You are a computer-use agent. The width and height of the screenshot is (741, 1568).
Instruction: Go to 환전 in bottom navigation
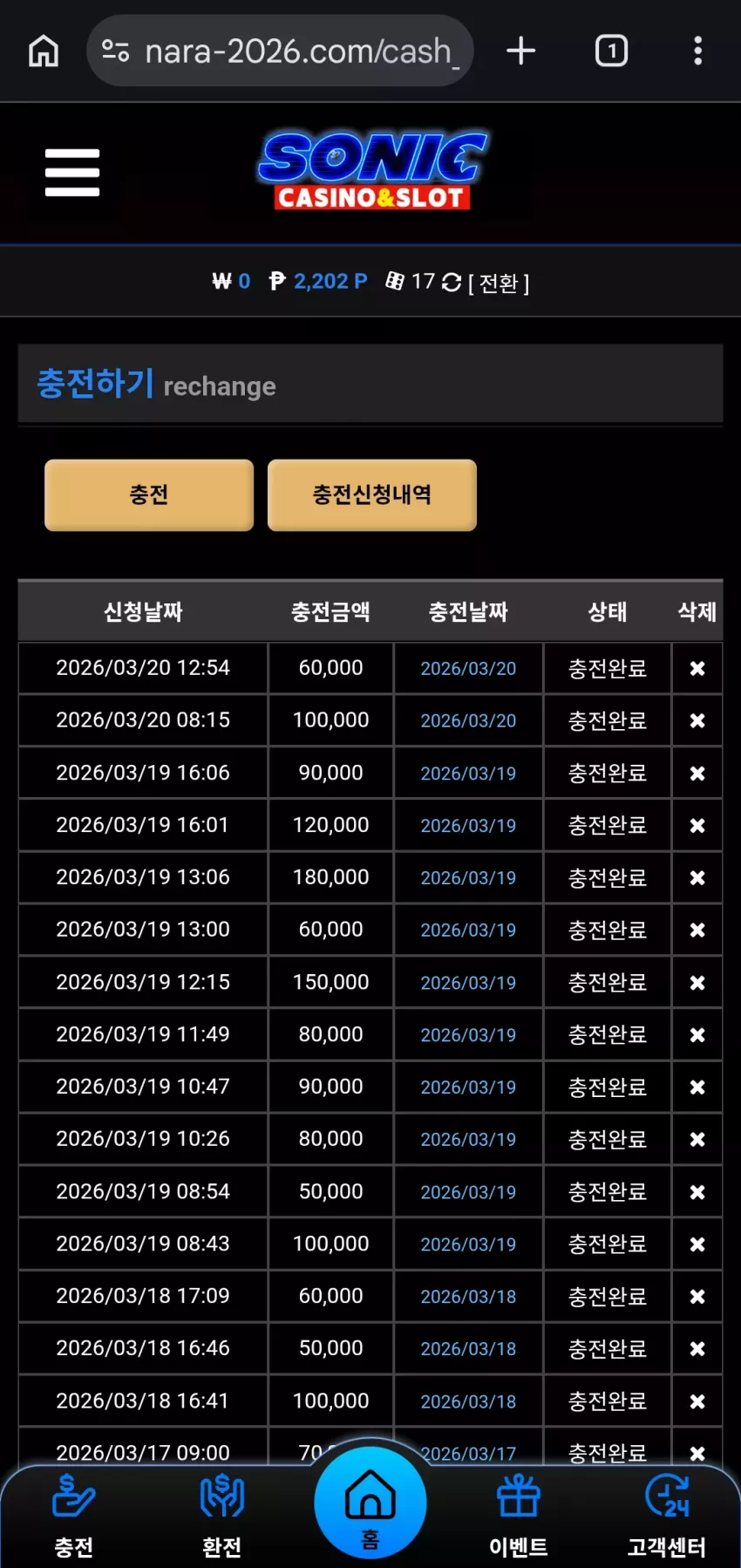pyautogui.click(x=221, y=1516)
